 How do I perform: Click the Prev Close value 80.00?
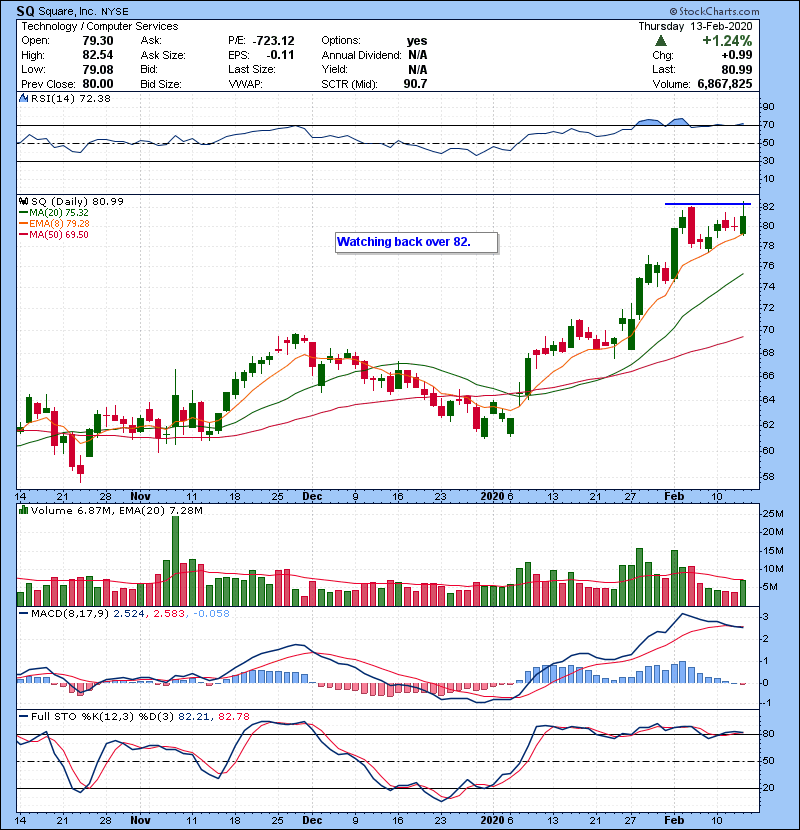98,84
